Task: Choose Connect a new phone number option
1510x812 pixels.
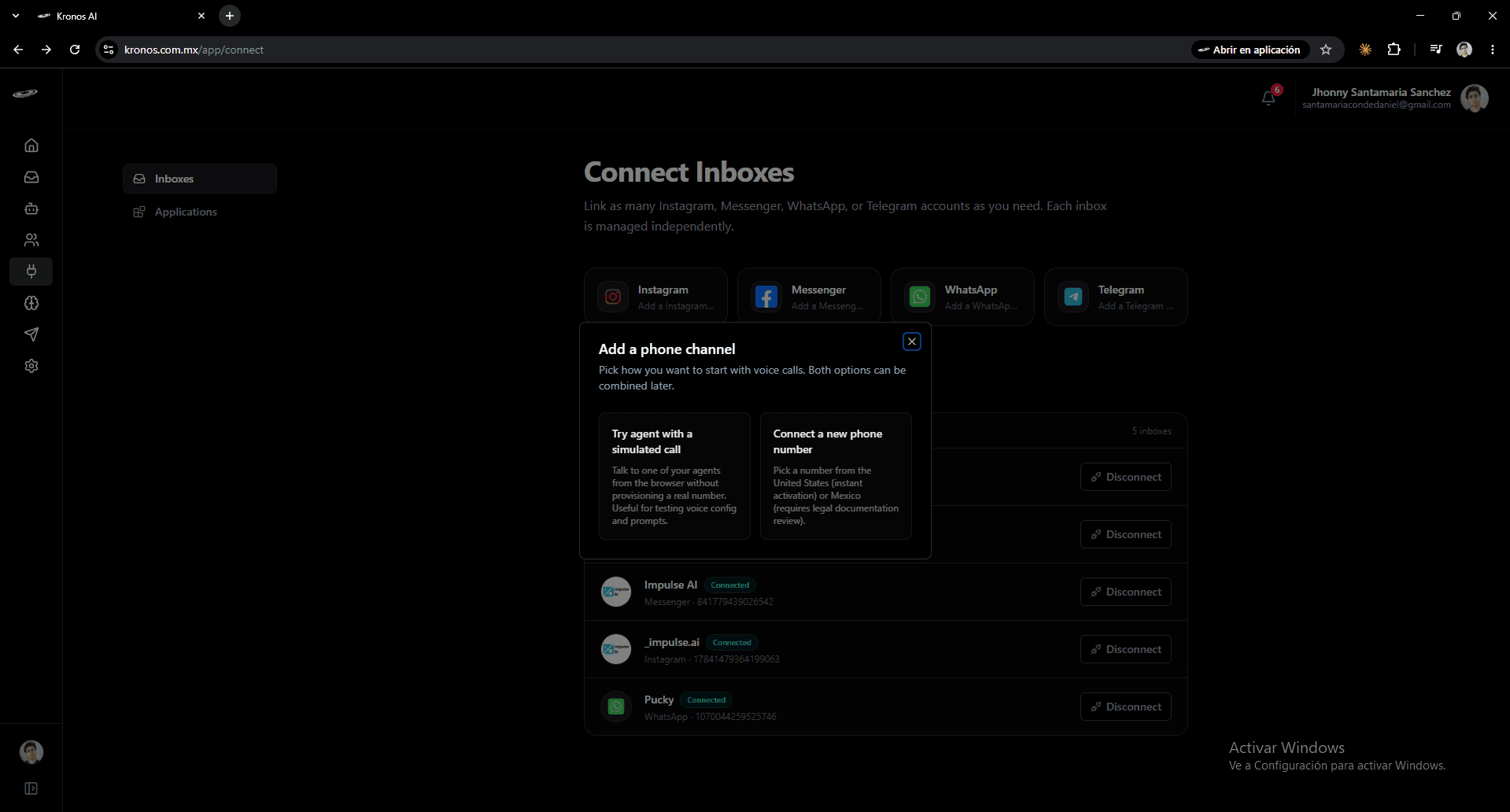Action: (836, 476)
